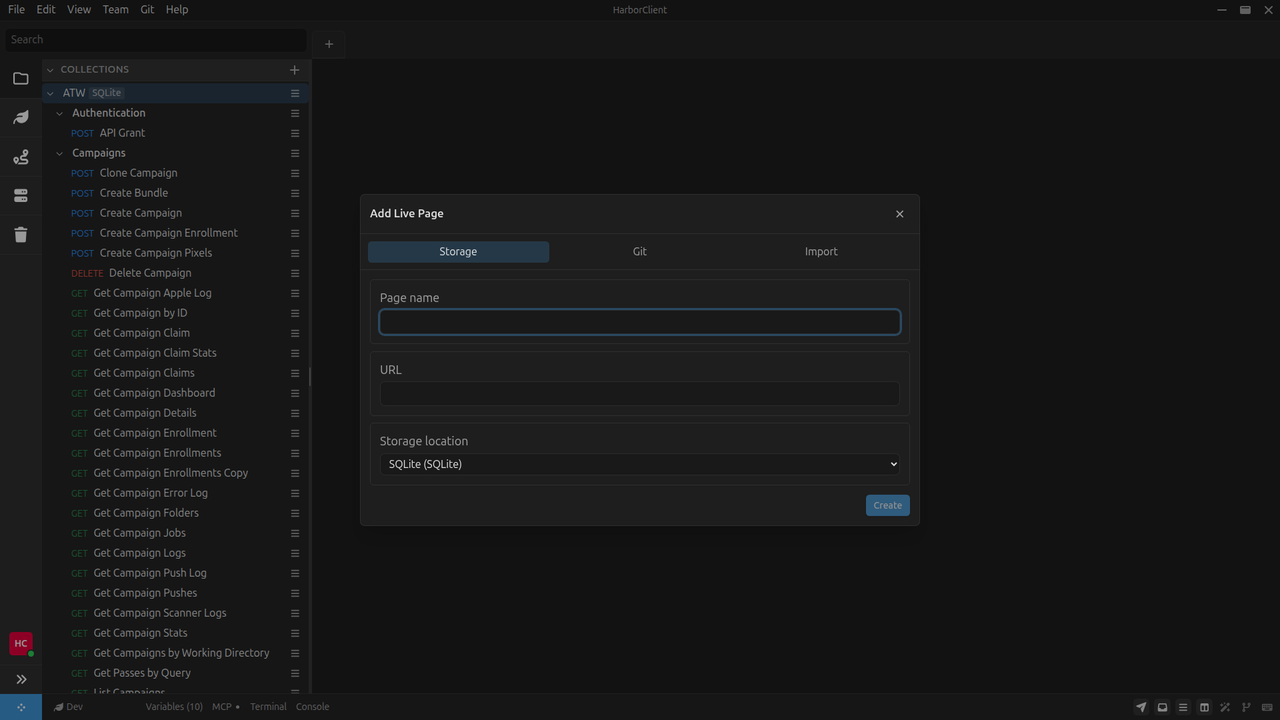1280x720 pixels.
Task: Open Variables (10) in the status bar
Action: click(x=174, y=707)
